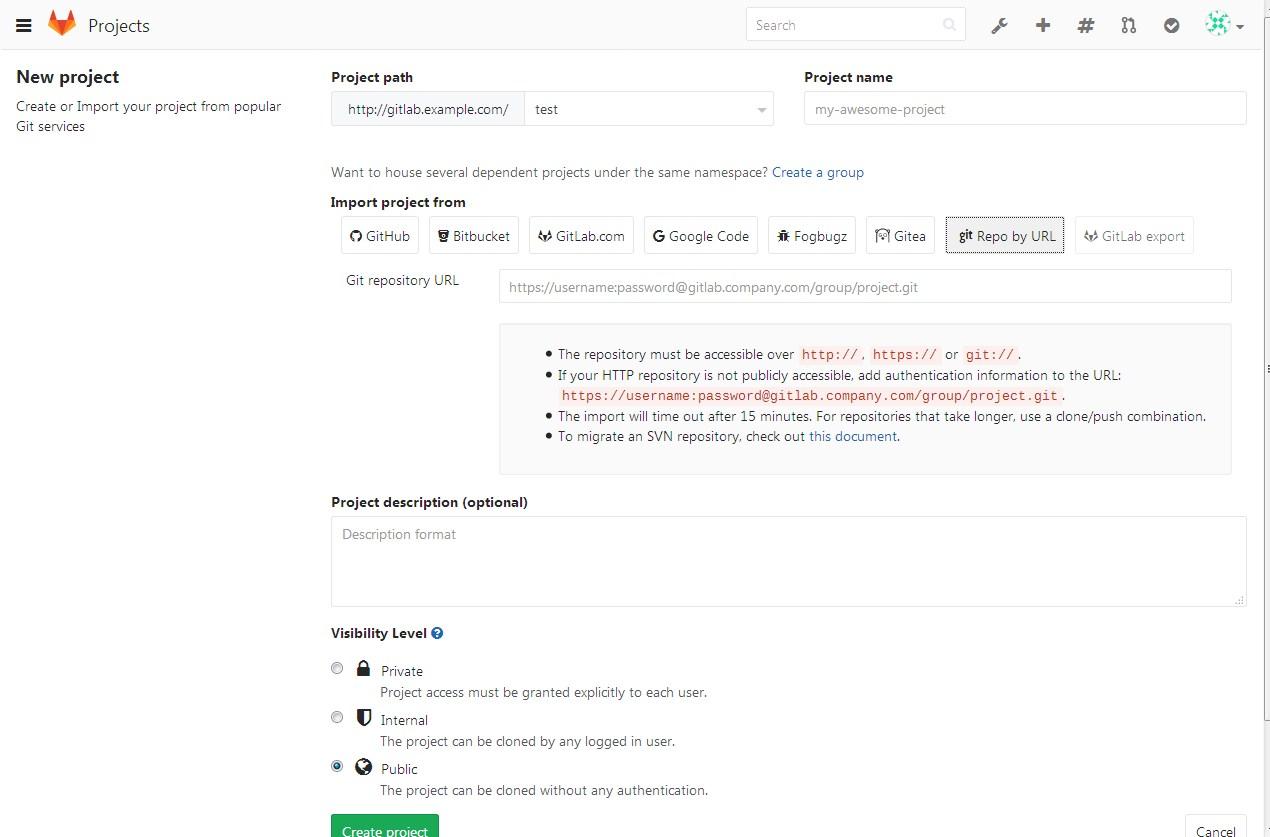
Task: Click the Cancel button
Action: [1216, 826]
